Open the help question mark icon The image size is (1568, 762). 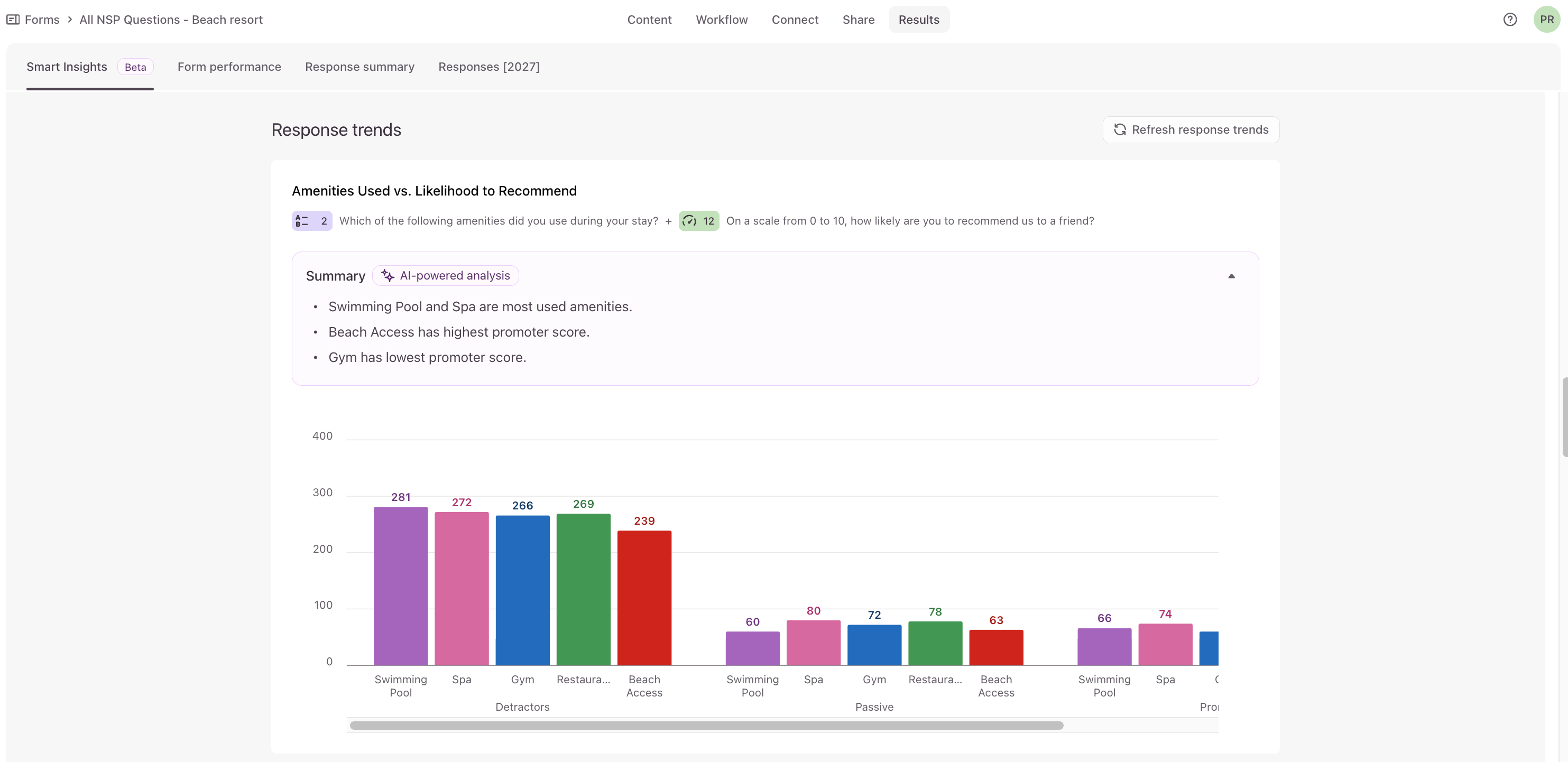coord(1509,20)
